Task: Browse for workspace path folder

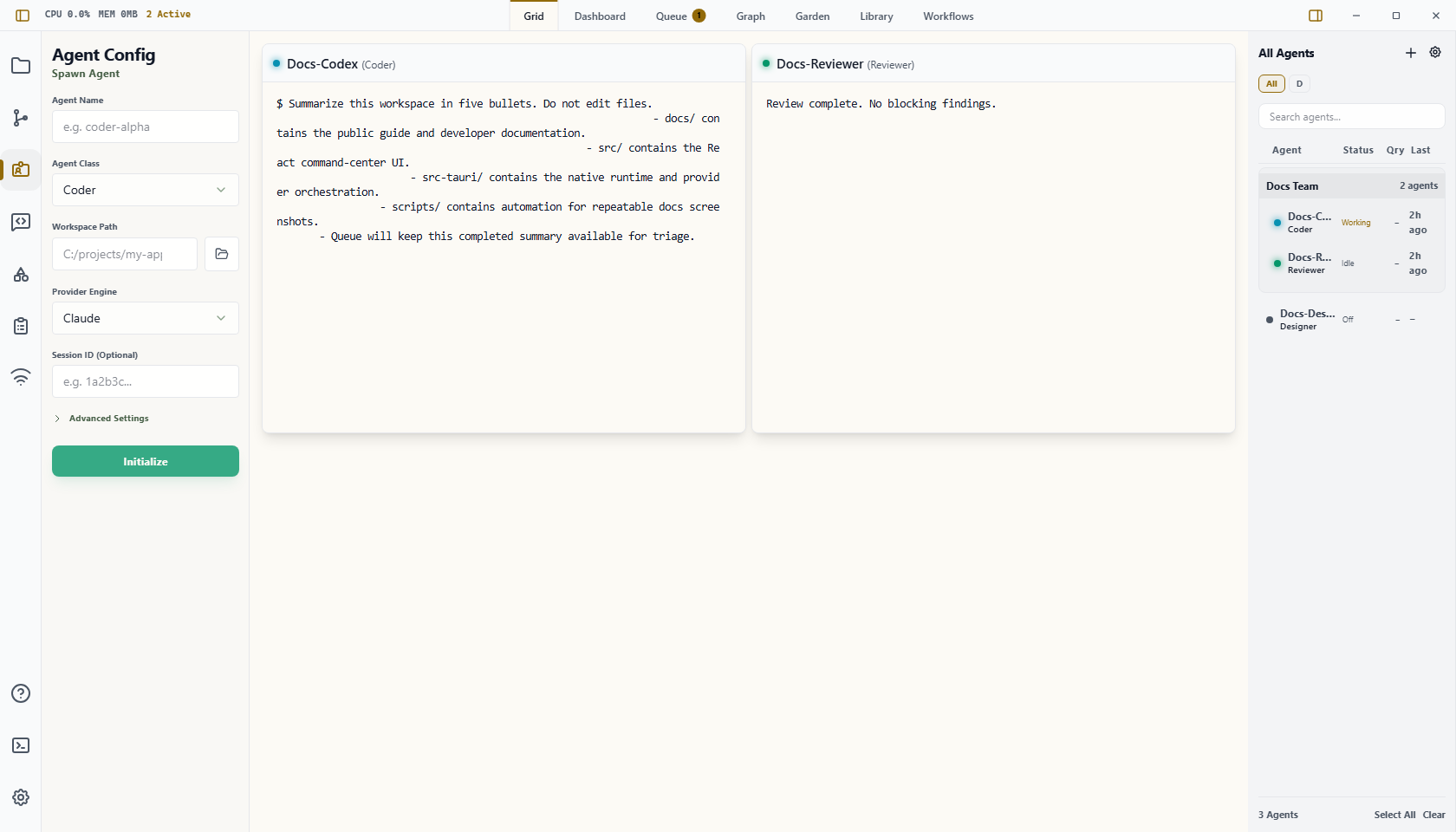Action: [222, 254]
